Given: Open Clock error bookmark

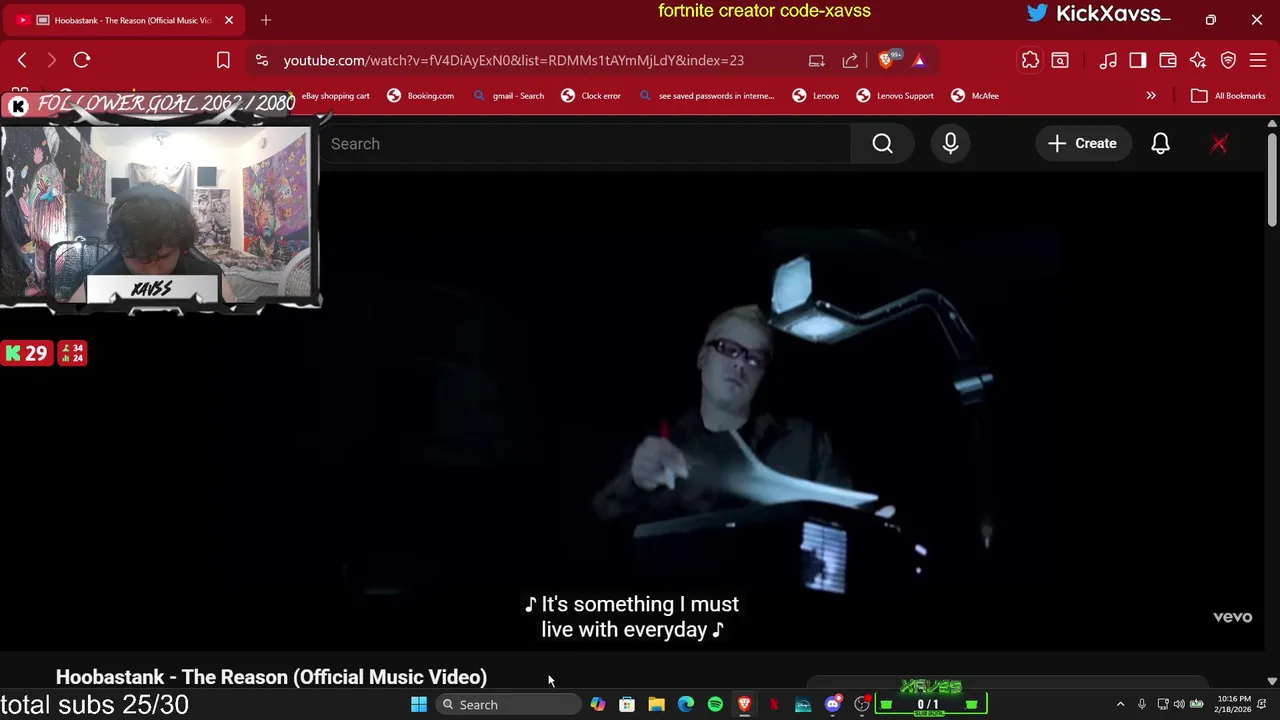Looking at the screenshot, I should (591, 96).
